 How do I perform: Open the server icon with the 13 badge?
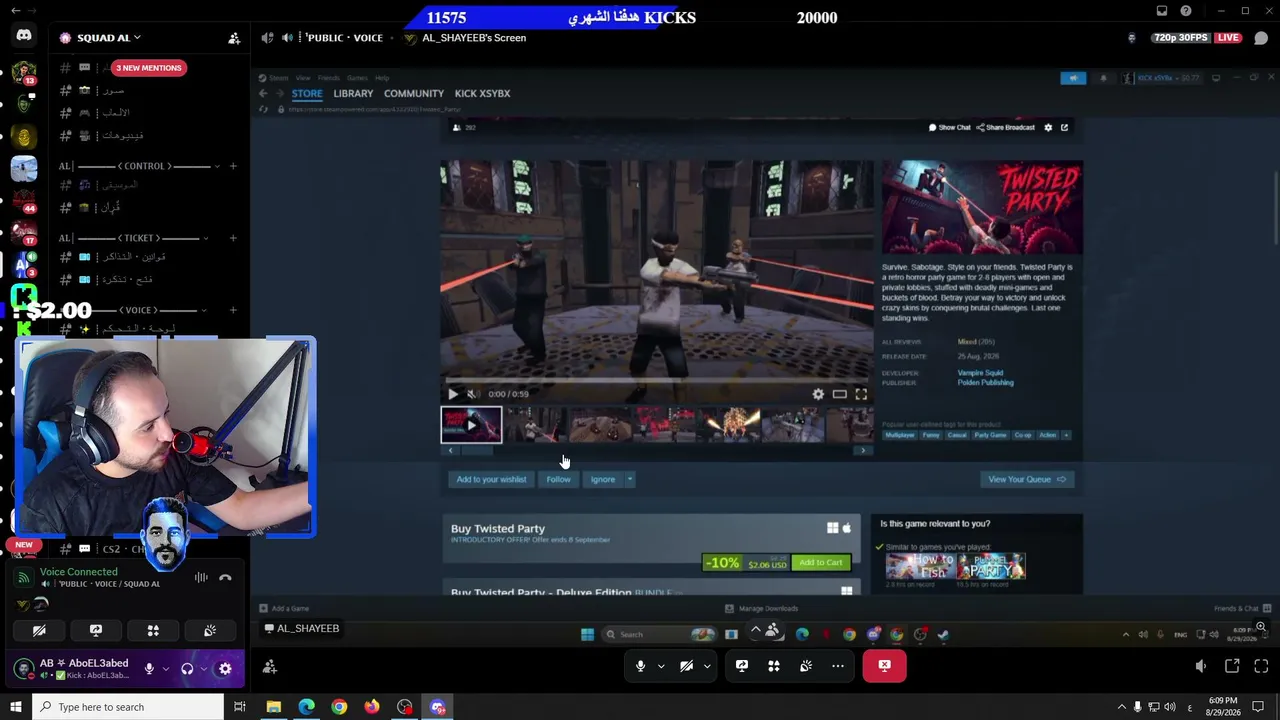tap(24, 72)
